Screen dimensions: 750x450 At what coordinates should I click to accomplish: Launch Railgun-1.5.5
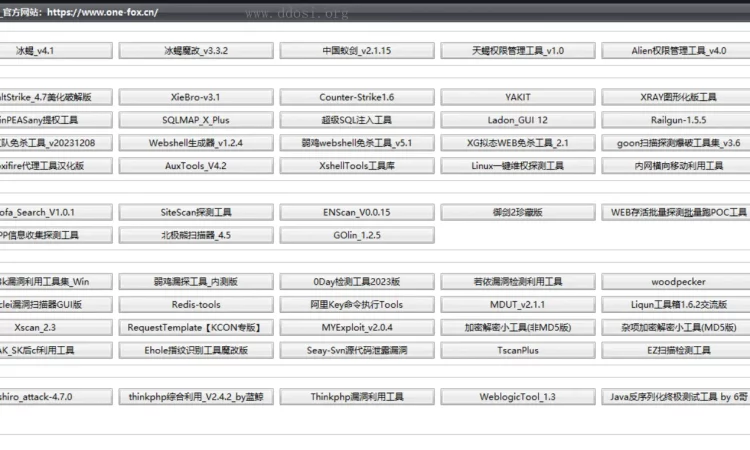(x=676, y=120)
